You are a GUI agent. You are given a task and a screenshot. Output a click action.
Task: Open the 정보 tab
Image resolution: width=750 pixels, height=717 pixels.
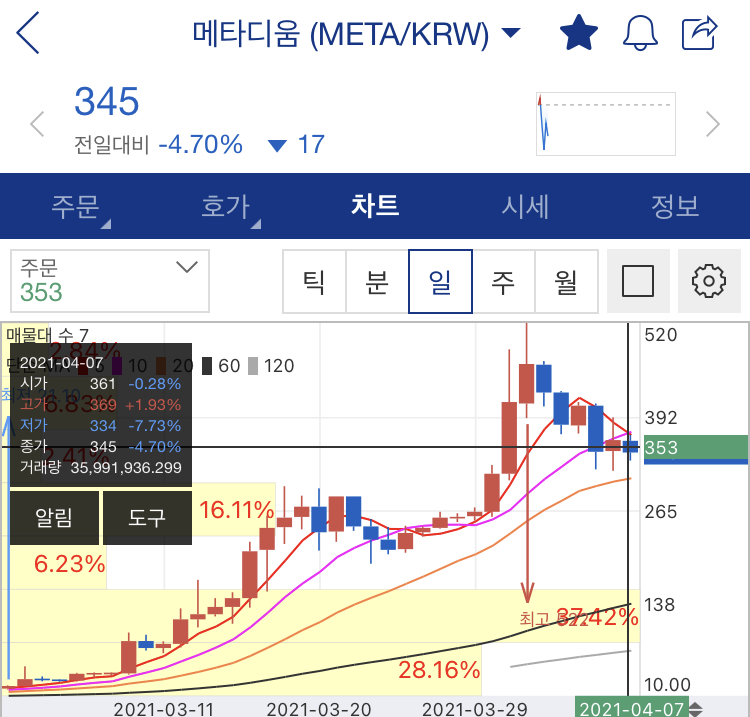675,207
